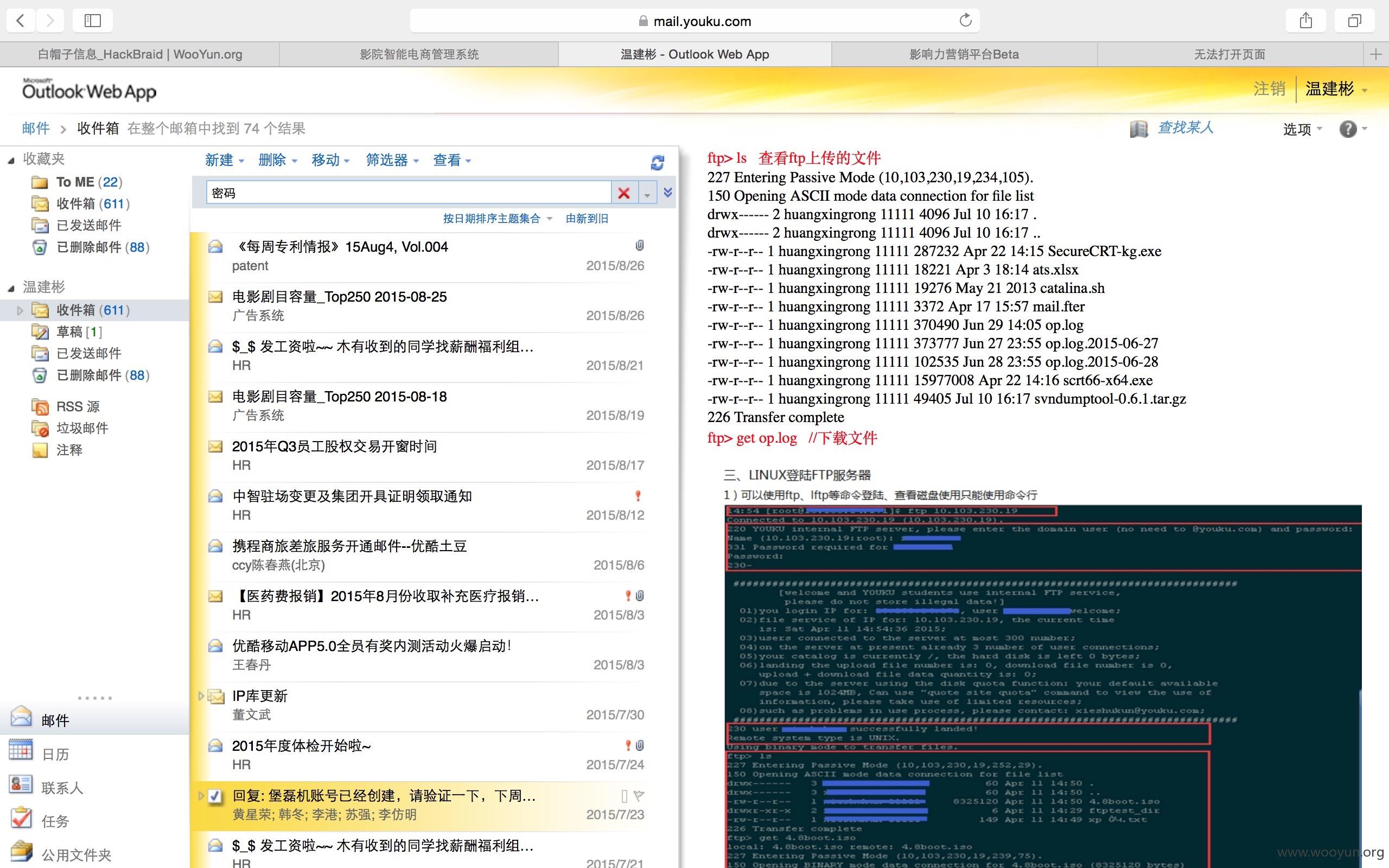Open the 2015年Q3员工股权交易开窗时间 email
The width and height of the screenshot is (1389, 868).
pyautogui.click(x=426, y=456)
